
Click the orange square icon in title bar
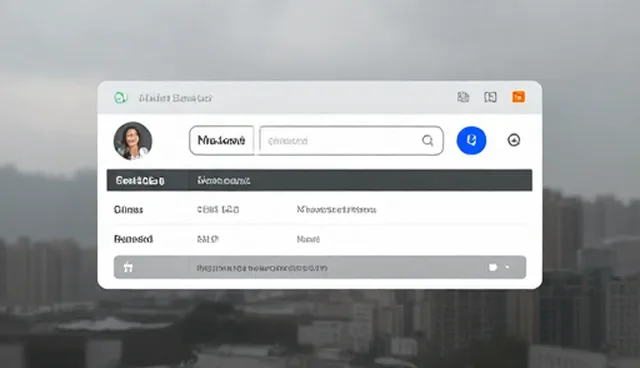(518, 97)
